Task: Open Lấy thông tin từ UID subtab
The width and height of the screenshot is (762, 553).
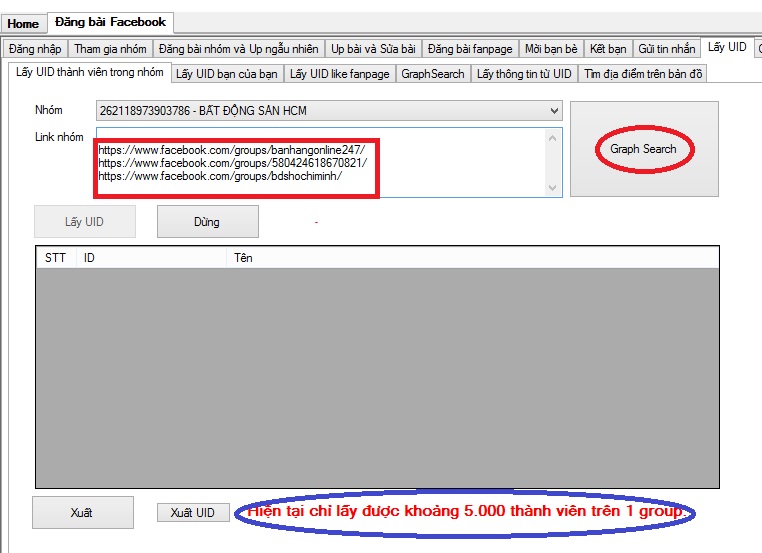Action: click(x=524, y=74)
